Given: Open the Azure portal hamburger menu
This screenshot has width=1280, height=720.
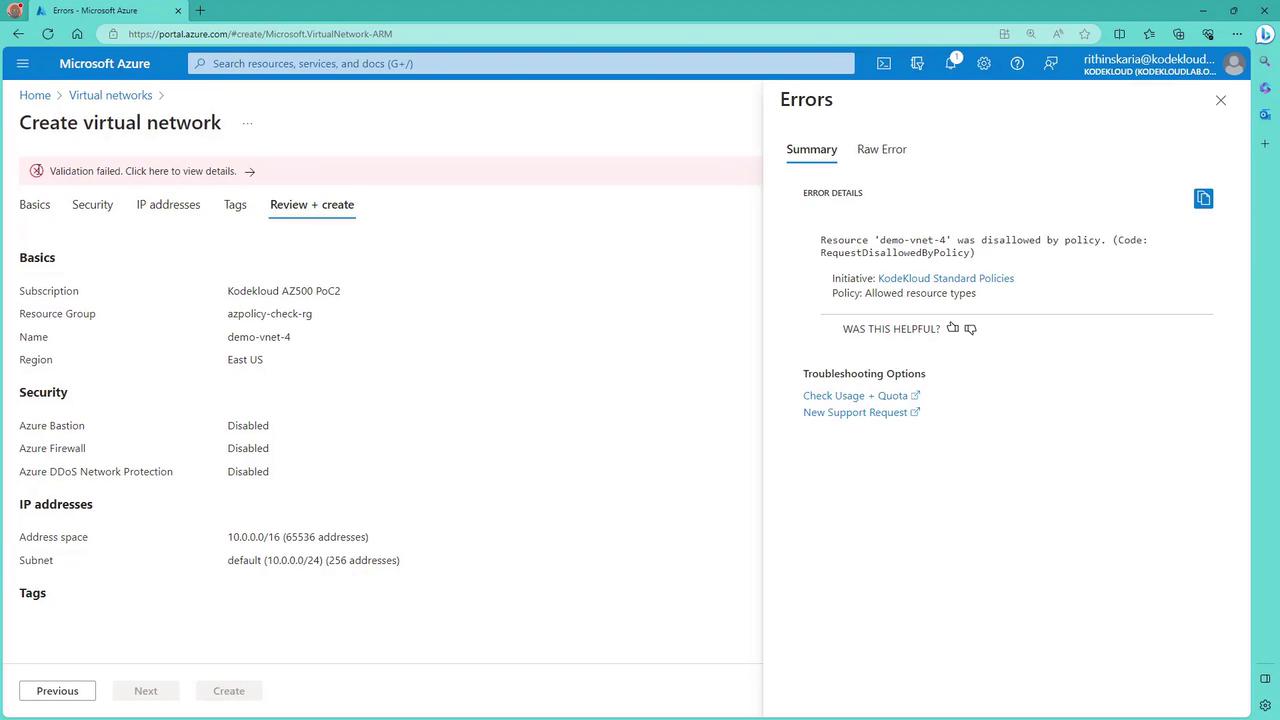Looking at the screenshot, I should 23,64.
